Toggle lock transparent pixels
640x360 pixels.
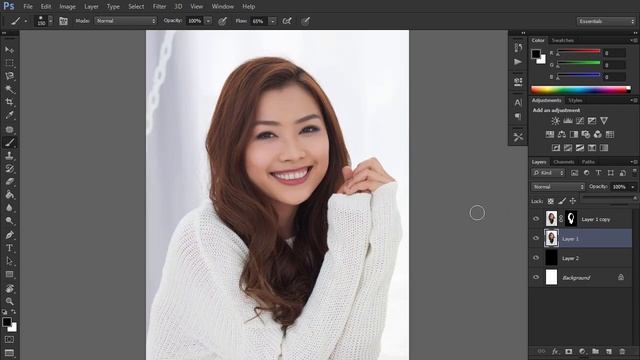pyautogui.click(x=551, y=201)
